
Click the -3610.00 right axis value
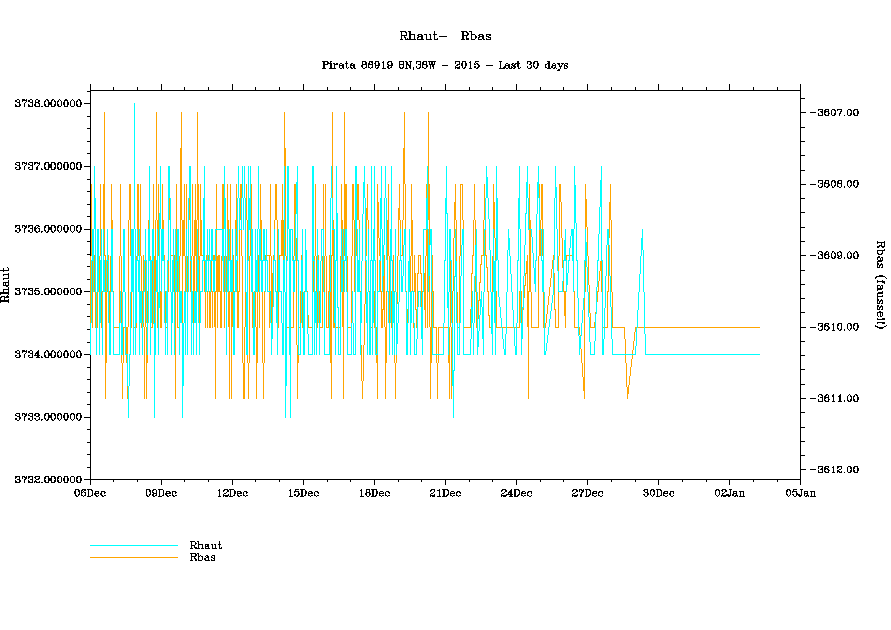pos(837,327)
